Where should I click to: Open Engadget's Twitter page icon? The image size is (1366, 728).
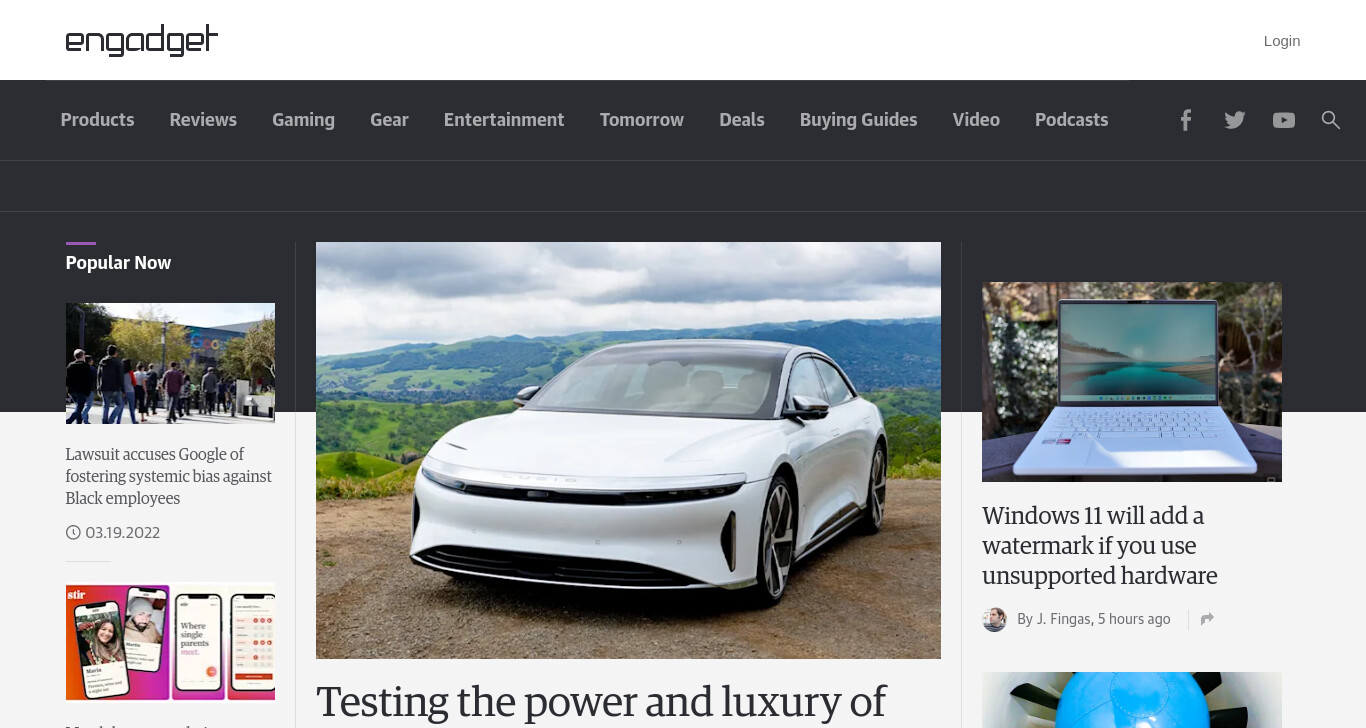click(x=1235, y=120)
